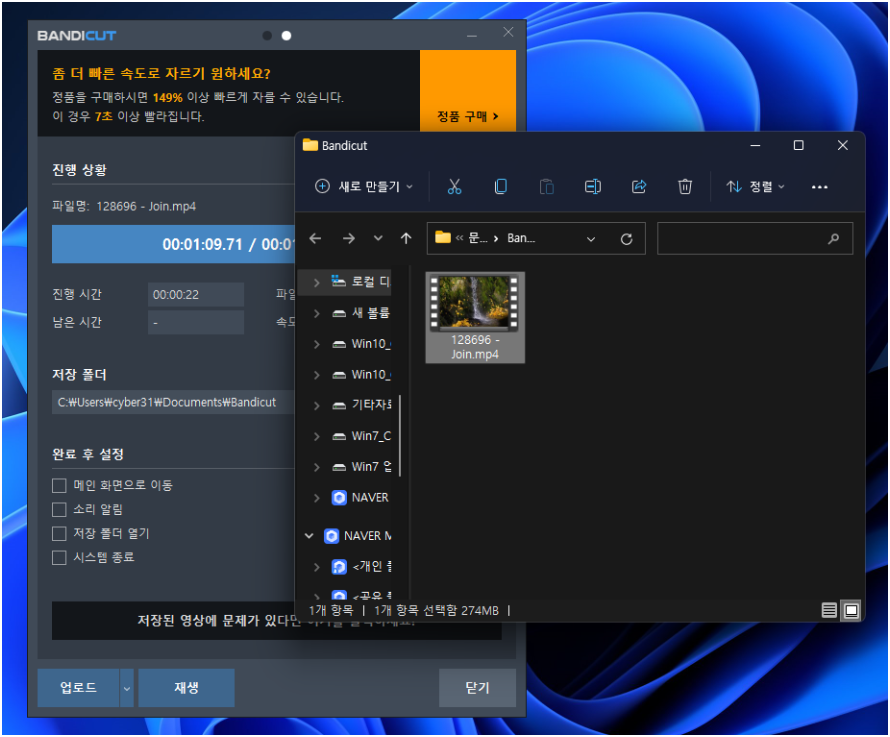890x737 pixels.
Task: Click the 닫기 close button in Bandicut
Action: [477, 688]
